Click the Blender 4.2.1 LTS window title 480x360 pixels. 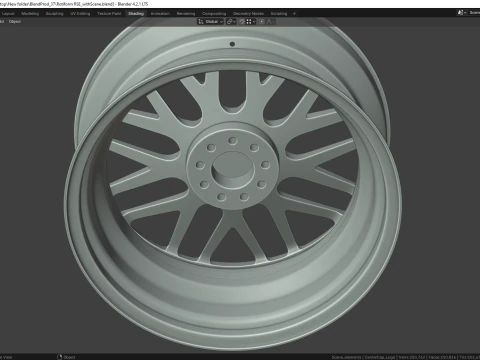point(133,4)
